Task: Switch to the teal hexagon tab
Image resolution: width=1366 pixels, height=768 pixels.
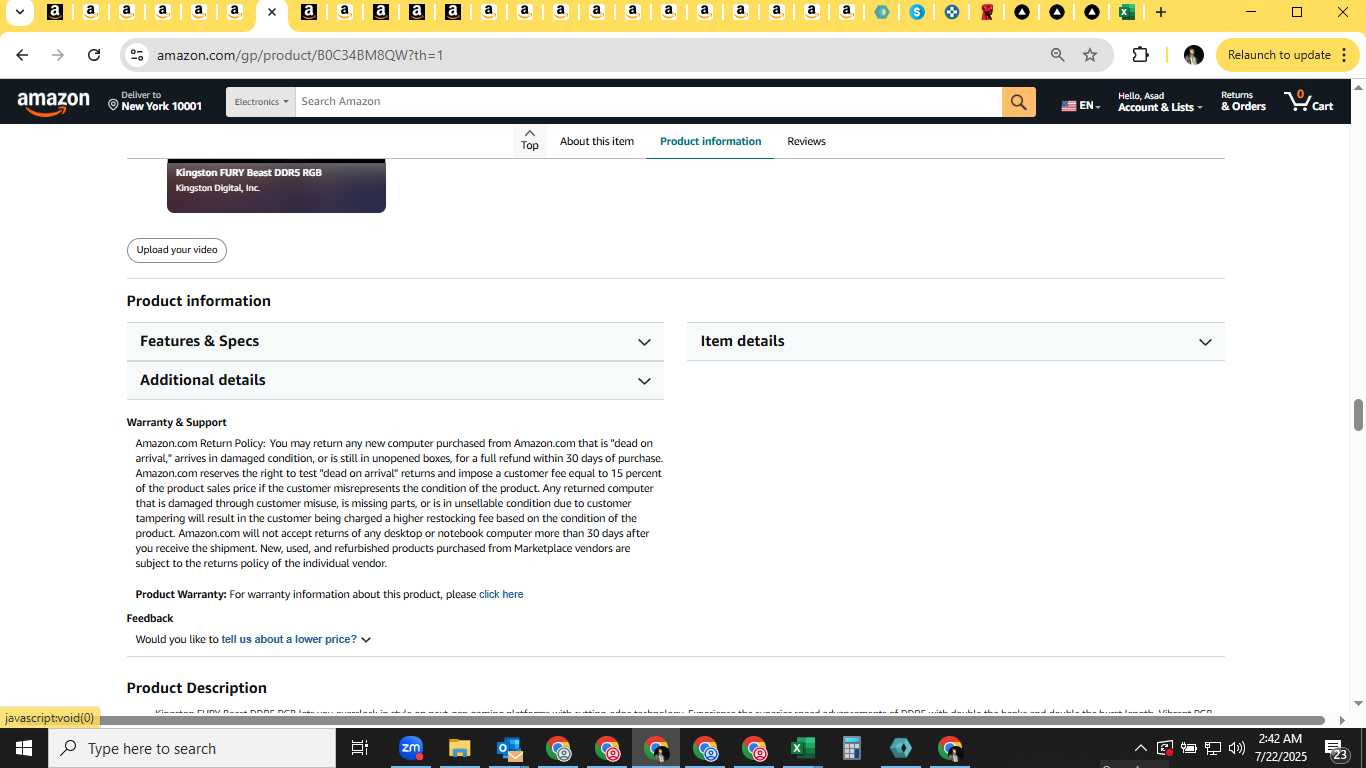Action: click(x=881, y=13)
